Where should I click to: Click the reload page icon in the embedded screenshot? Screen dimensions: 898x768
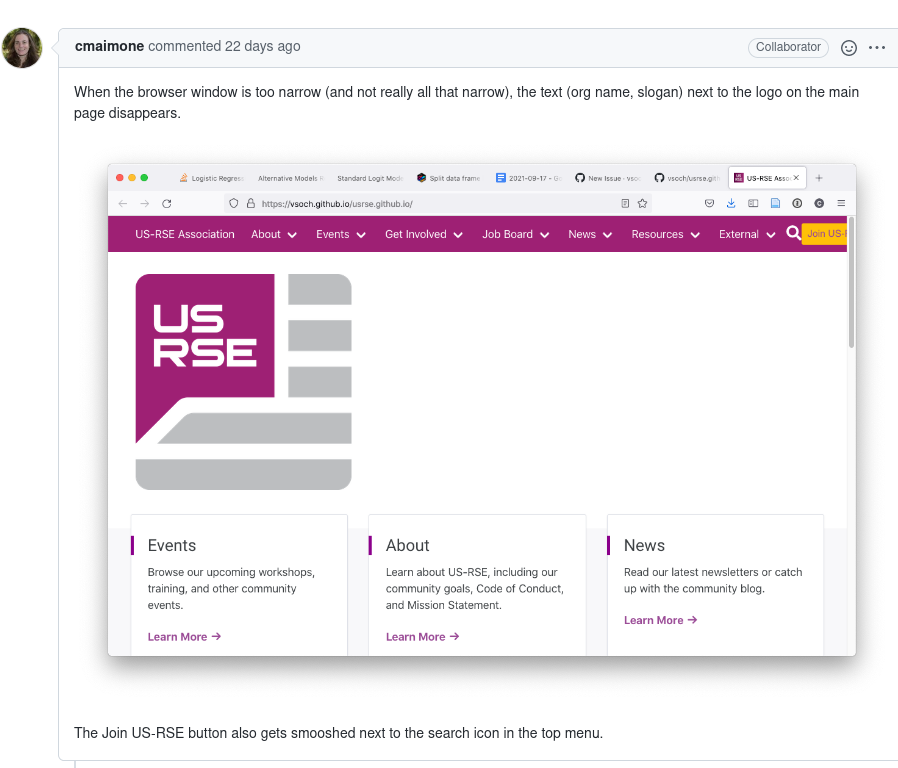point(167,203)
